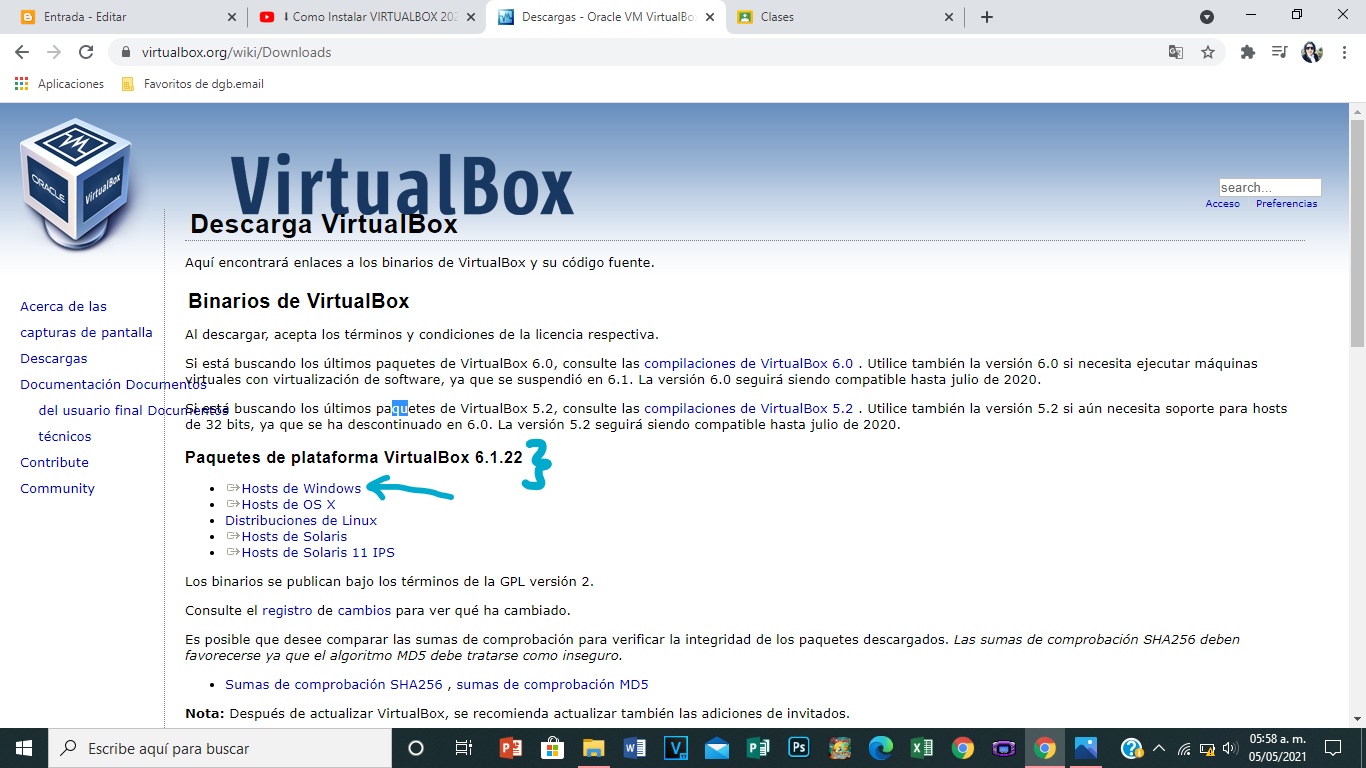Click the Distribuciones de Linux link
Viewport: 1366px width, 768px height.
coord(300,520)
